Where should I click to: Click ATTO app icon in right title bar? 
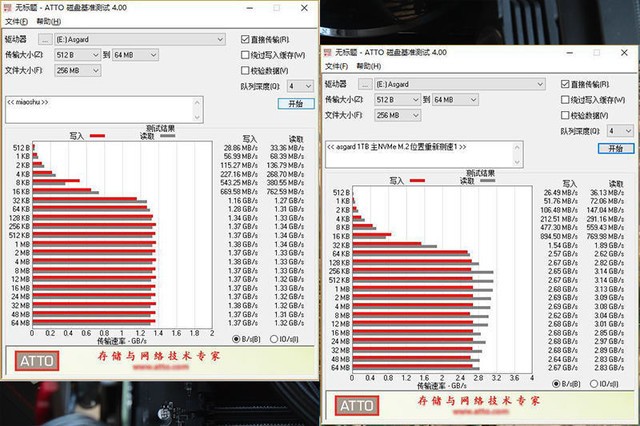[x=327, y=52]
